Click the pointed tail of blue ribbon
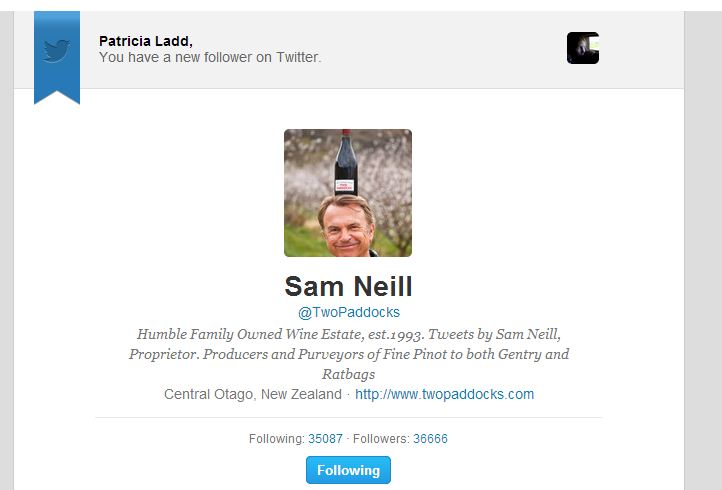This screenshot has height=490, width=722. (57, 97)
